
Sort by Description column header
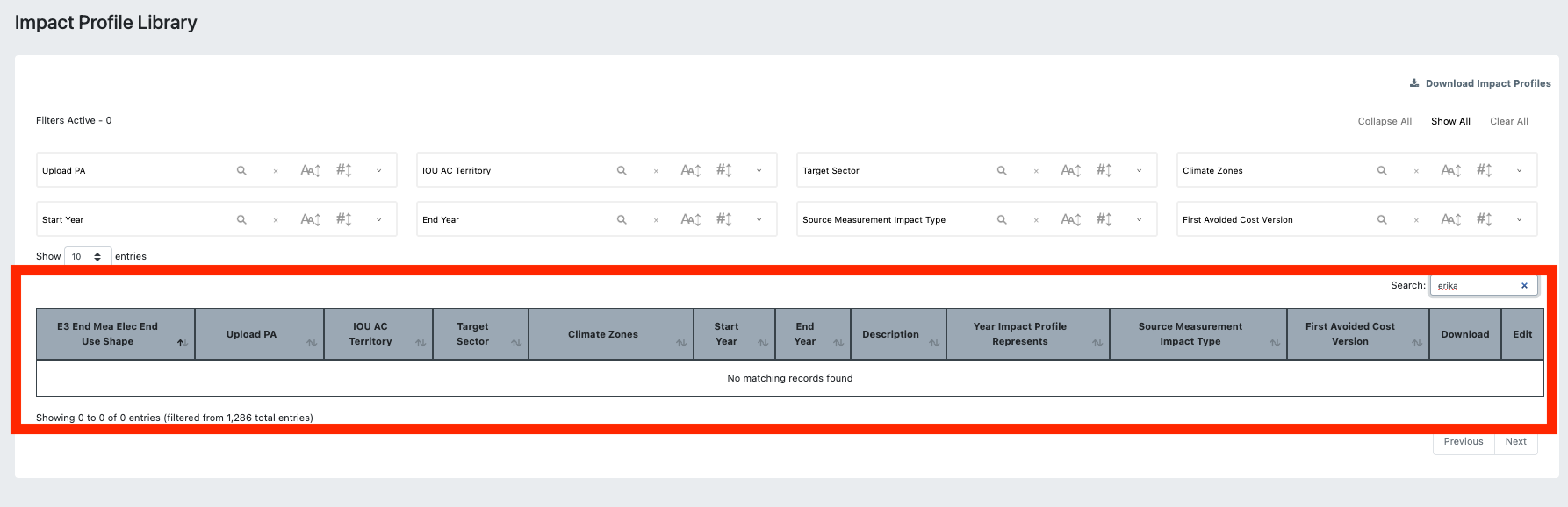coord(898,334)
